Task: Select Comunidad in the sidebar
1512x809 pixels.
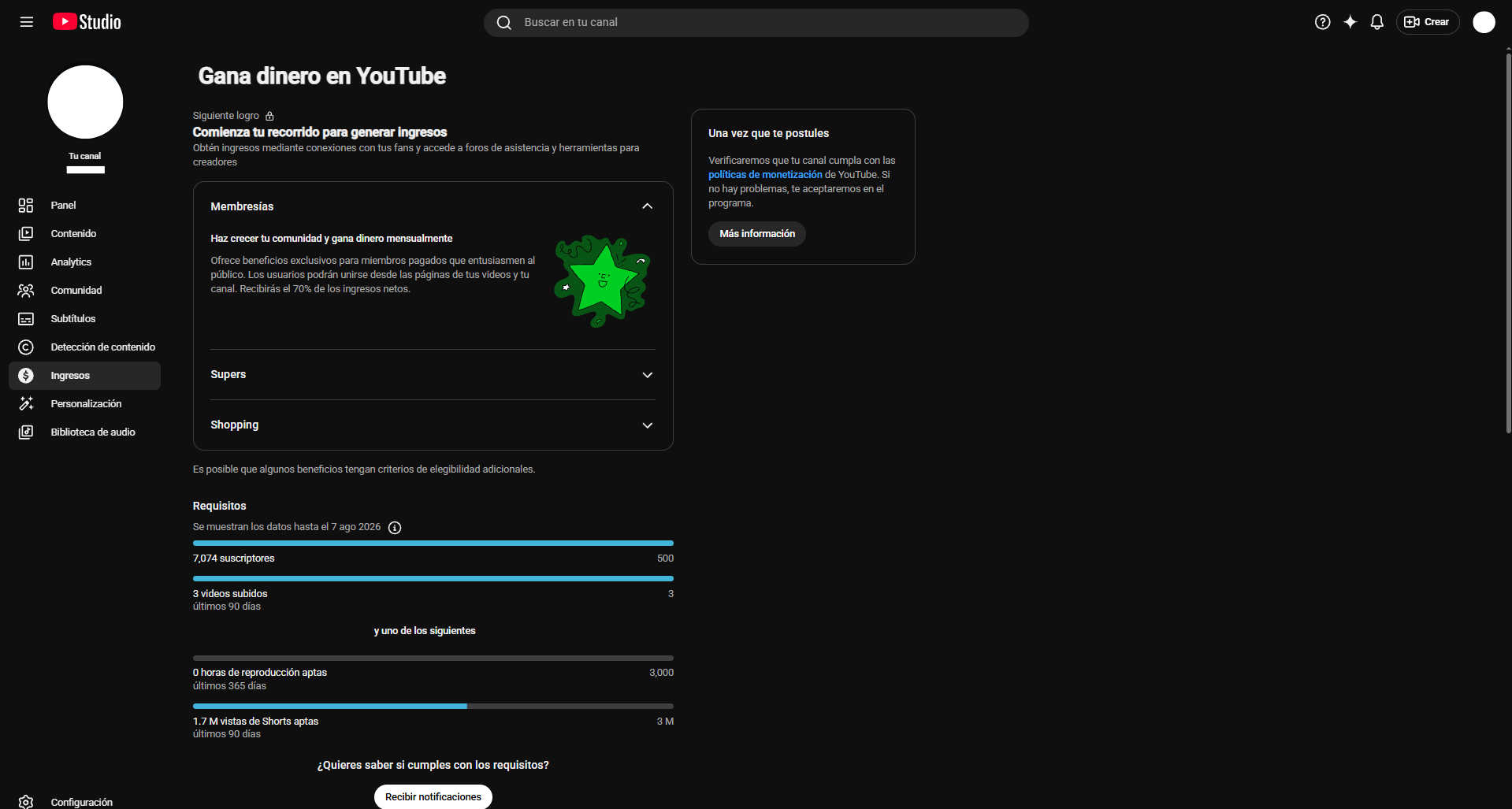Action: [84, 291]
